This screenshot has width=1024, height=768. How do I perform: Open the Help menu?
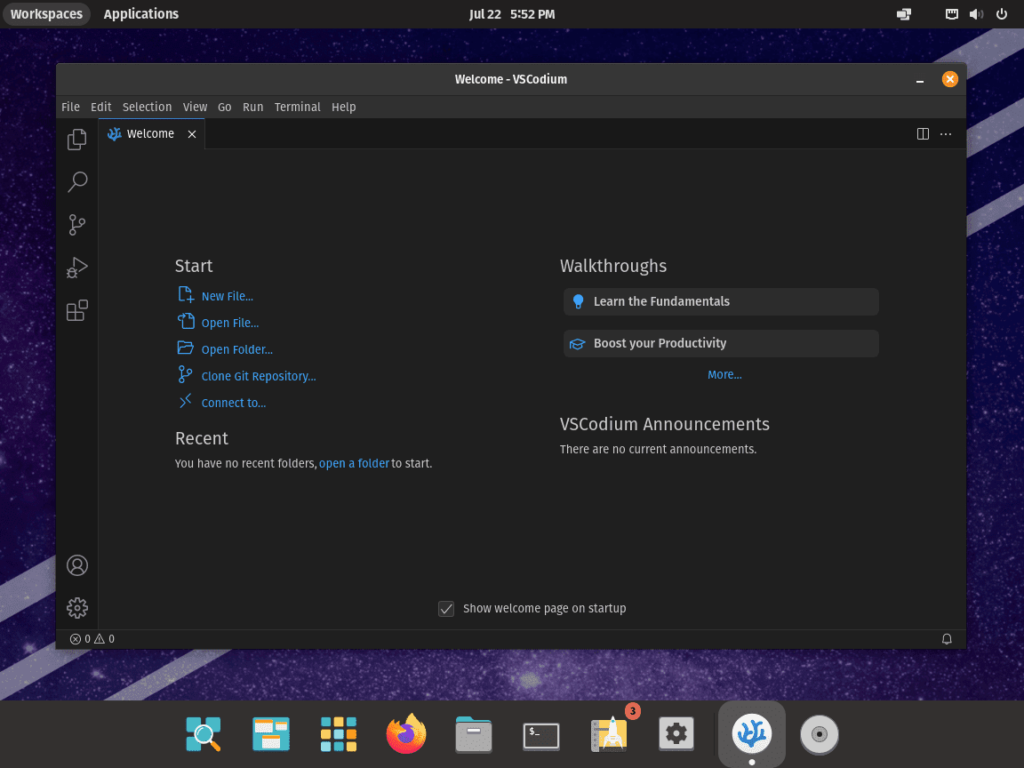(344, 107)
